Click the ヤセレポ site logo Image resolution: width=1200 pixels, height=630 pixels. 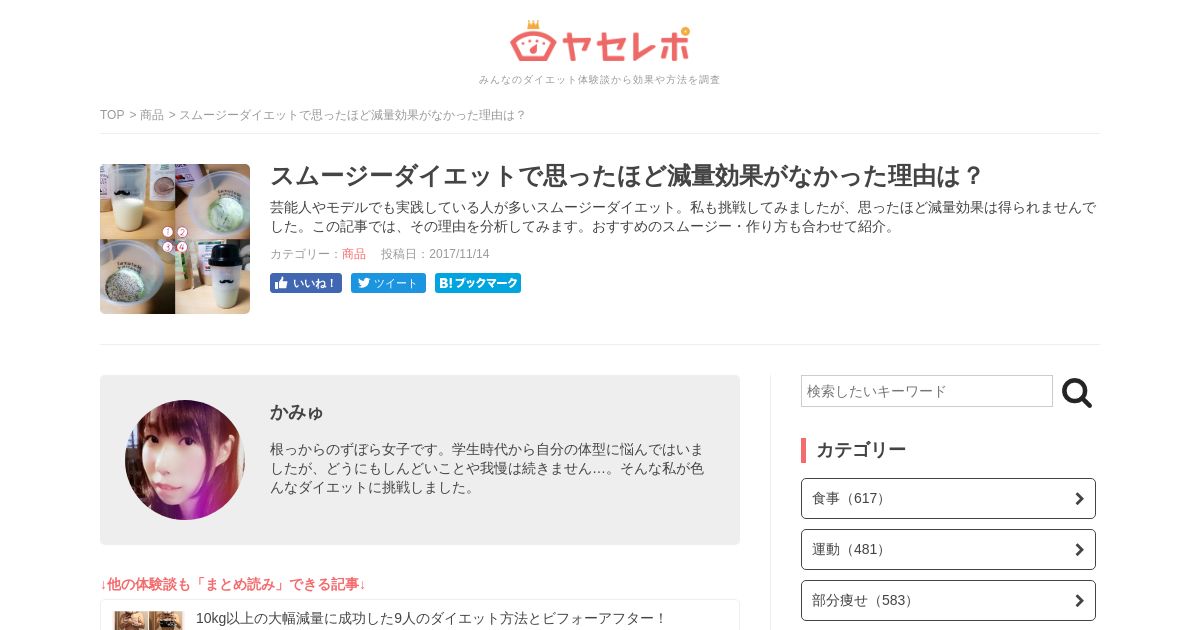click(x=599, y=42)
